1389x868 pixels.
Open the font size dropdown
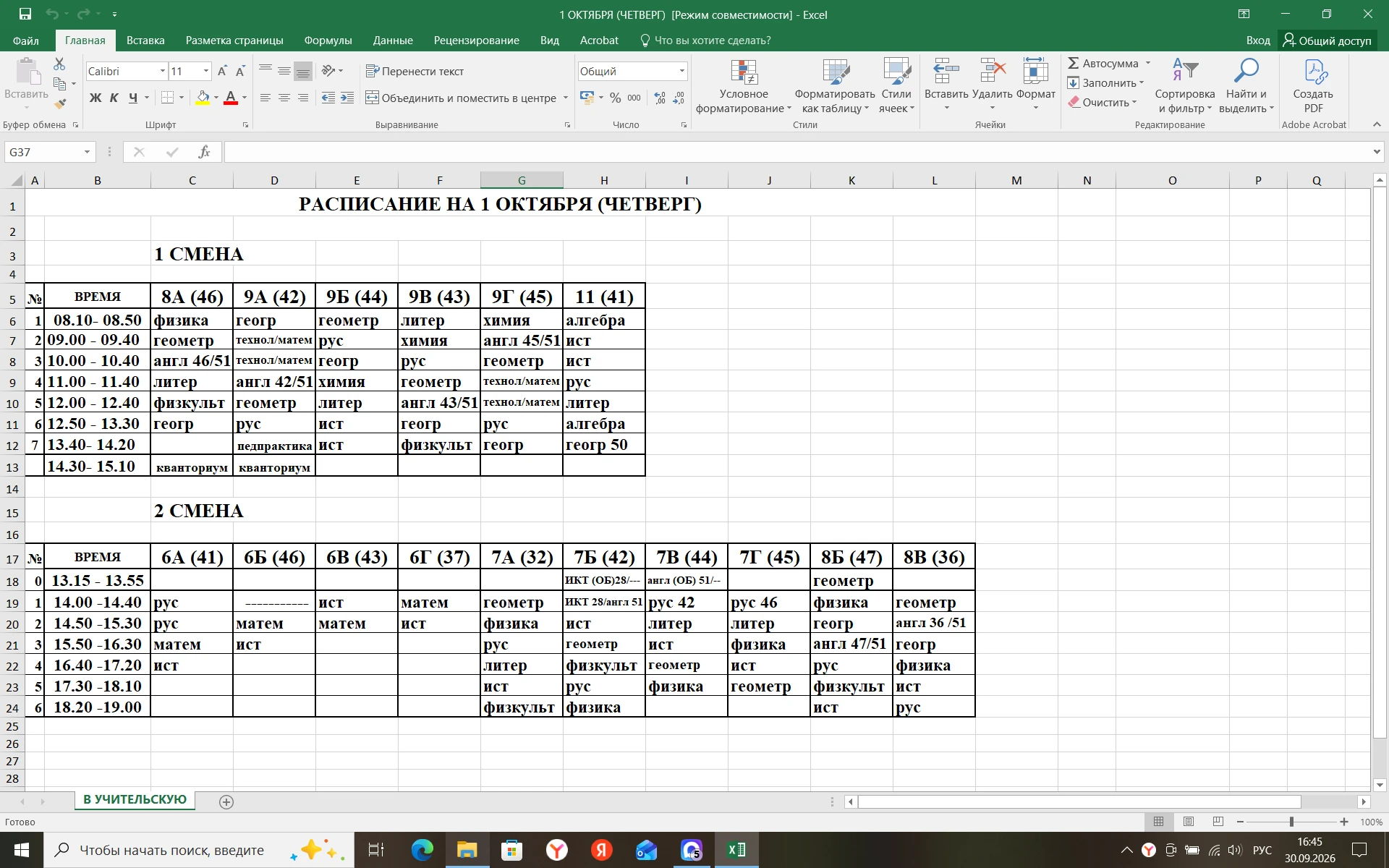(x=206, y=71)
